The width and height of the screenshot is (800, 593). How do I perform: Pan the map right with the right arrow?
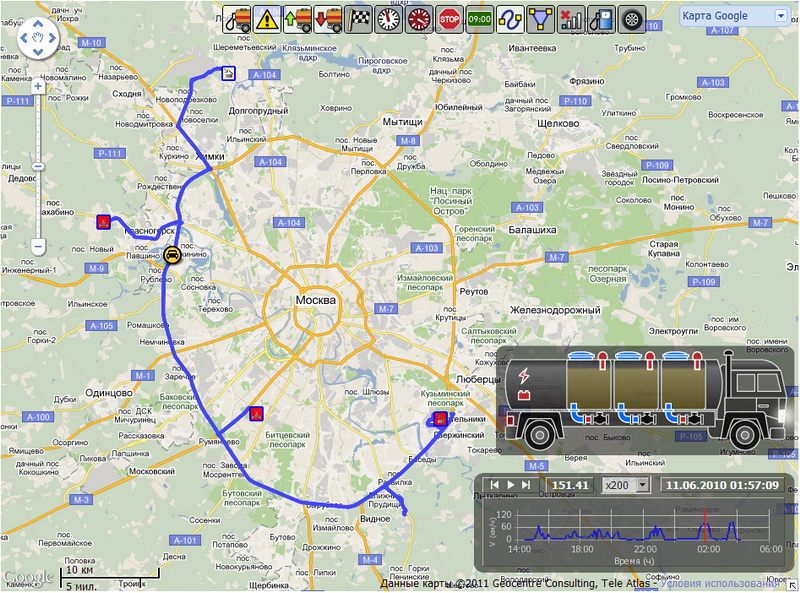click(x=53, y=38)
